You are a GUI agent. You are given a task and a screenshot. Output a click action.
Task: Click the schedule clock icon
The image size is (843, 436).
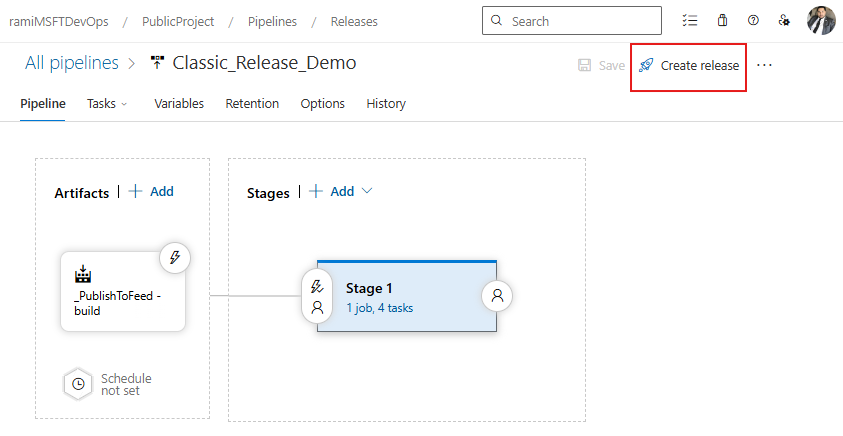[78, 384]
